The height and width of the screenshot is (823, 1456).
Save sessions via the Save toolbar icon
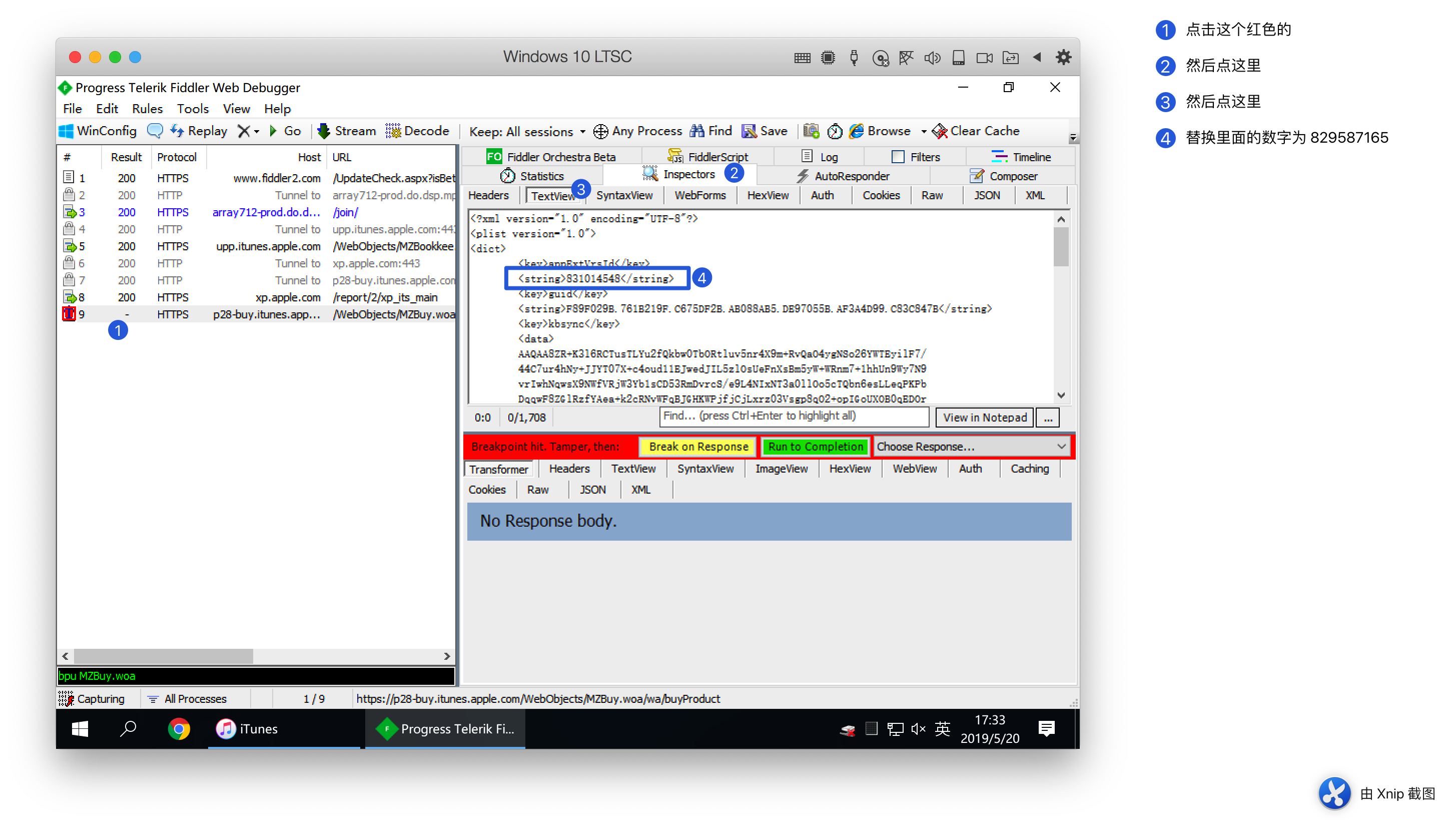point(764,131)
